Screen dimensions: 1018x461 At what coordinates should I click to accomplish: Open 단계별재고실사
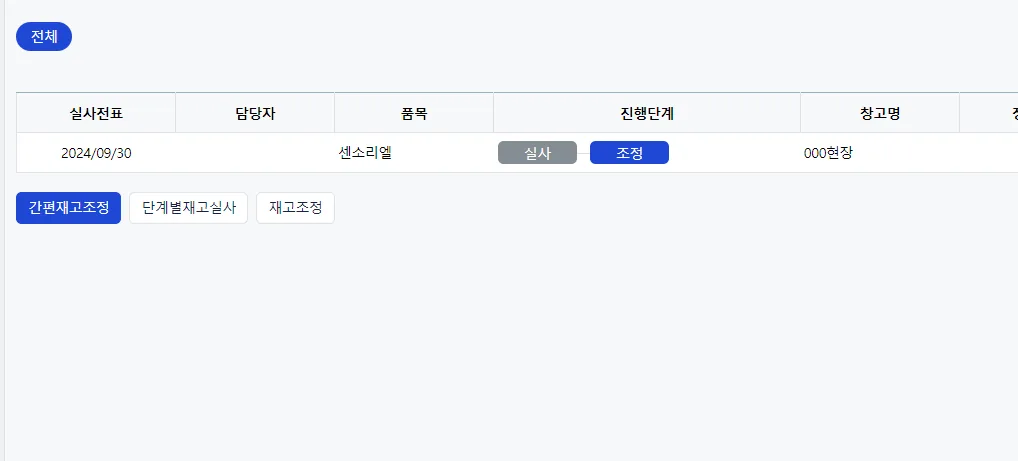[x=188, y=208]
